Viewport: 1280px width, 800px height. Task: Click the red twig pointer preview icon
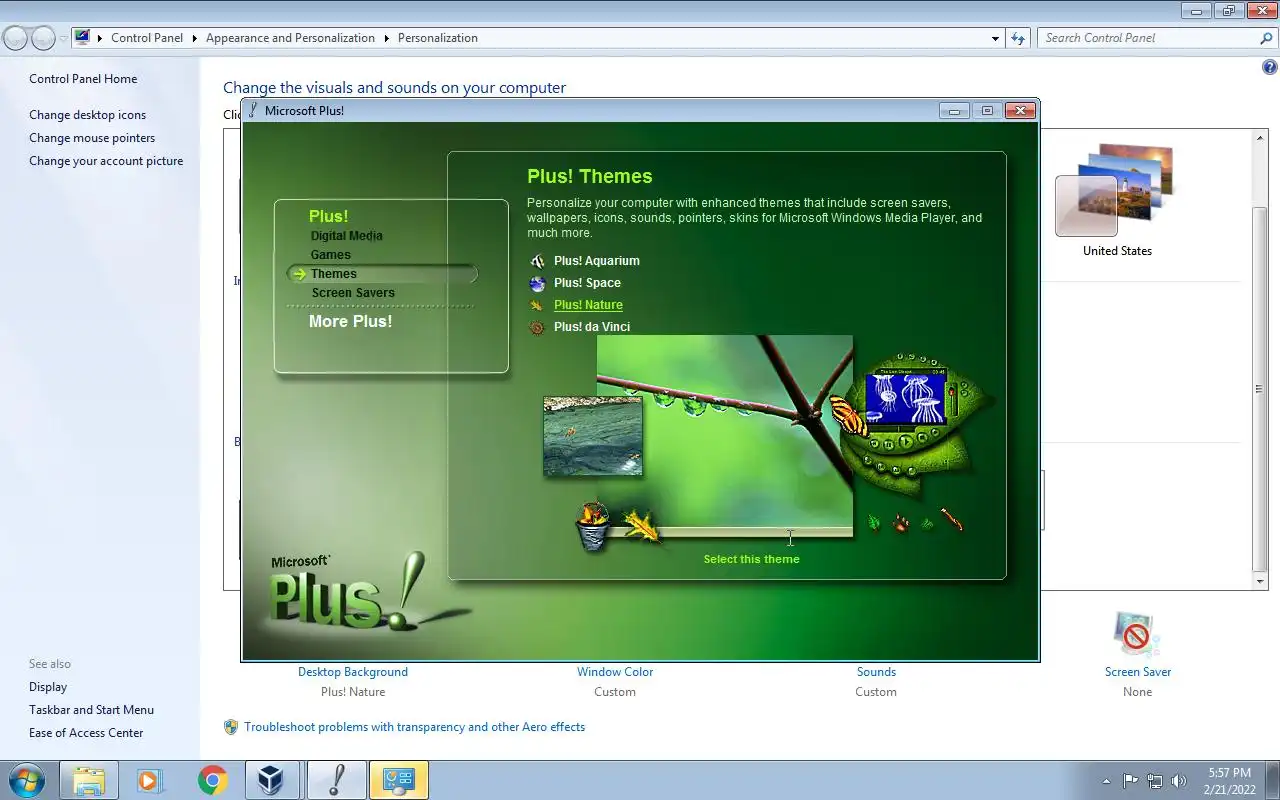[x=951, y=520]
